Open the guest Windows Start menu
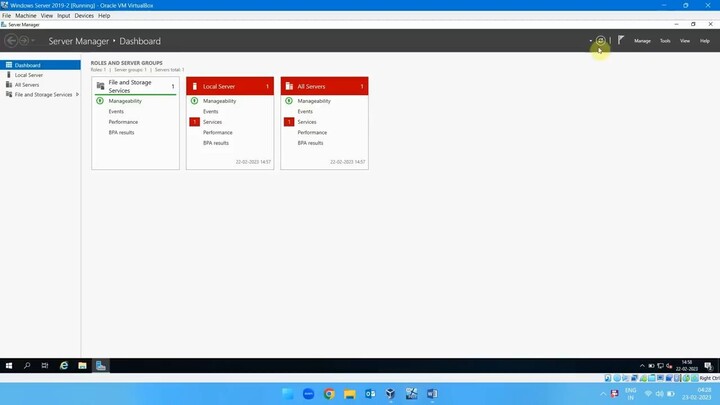 point(9,366)
